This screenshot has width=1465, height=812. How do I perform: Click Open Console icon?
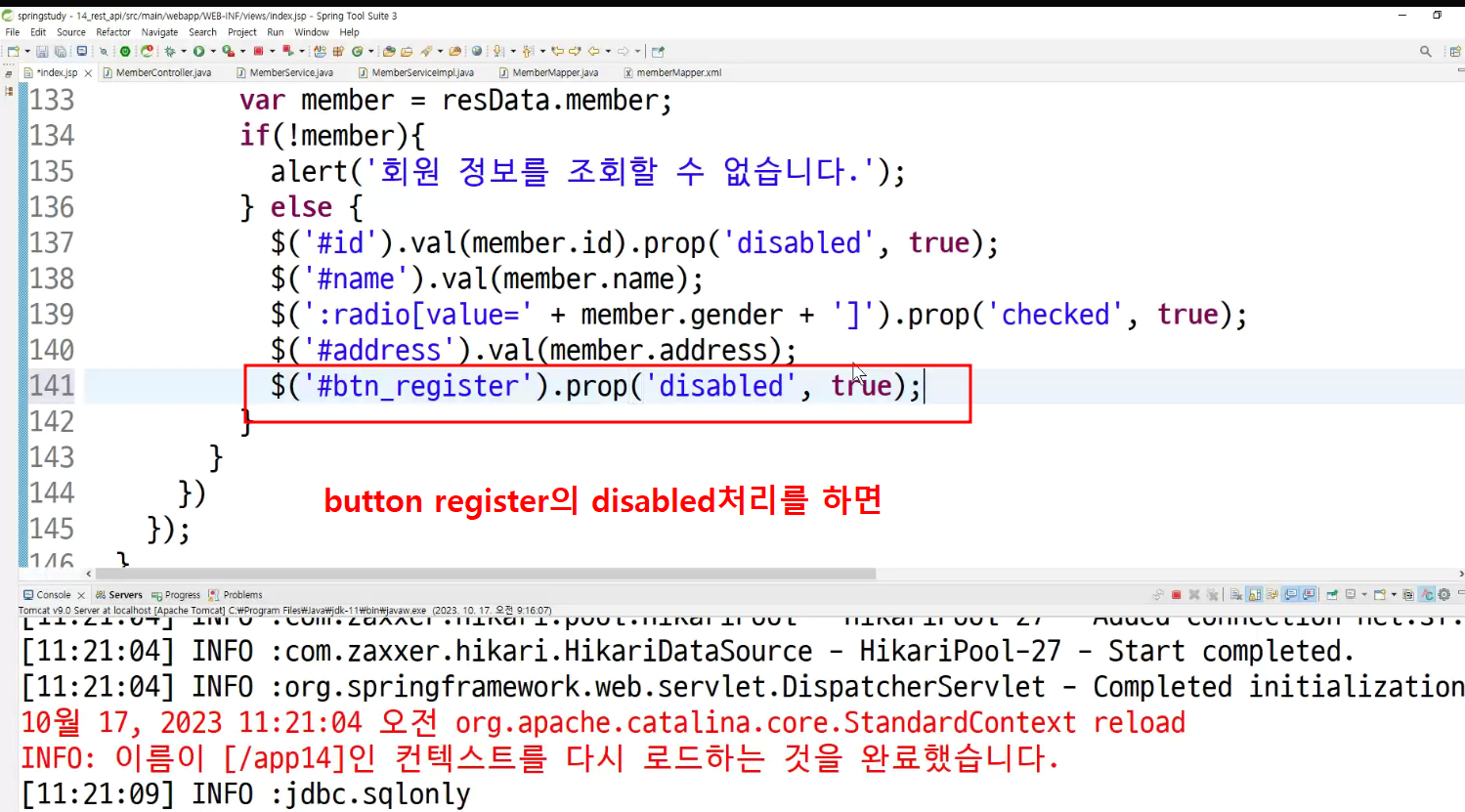(x=1379, y=594)
